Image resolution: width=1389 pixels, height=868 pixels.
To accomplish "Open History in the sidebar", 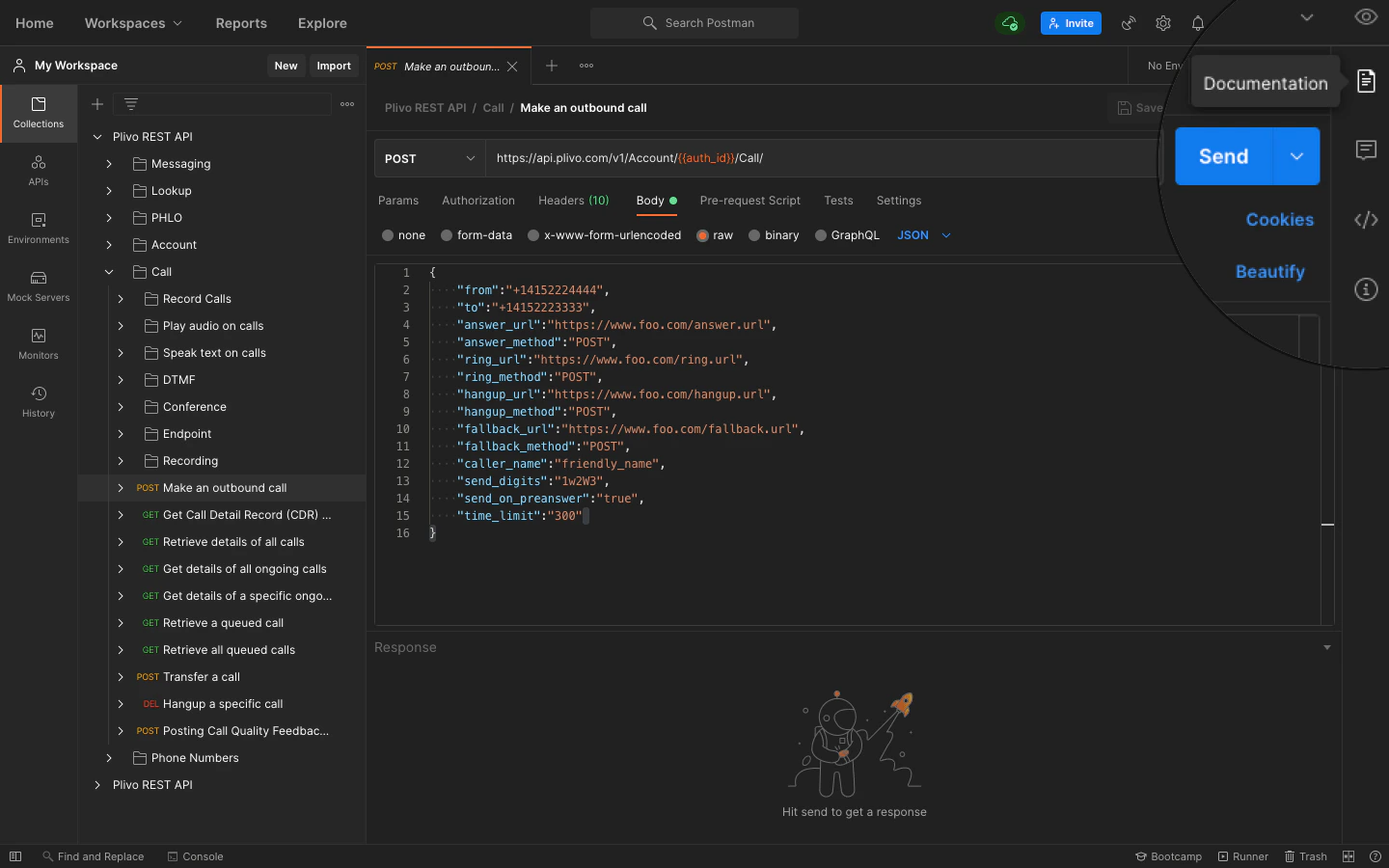I will (39, 402).
